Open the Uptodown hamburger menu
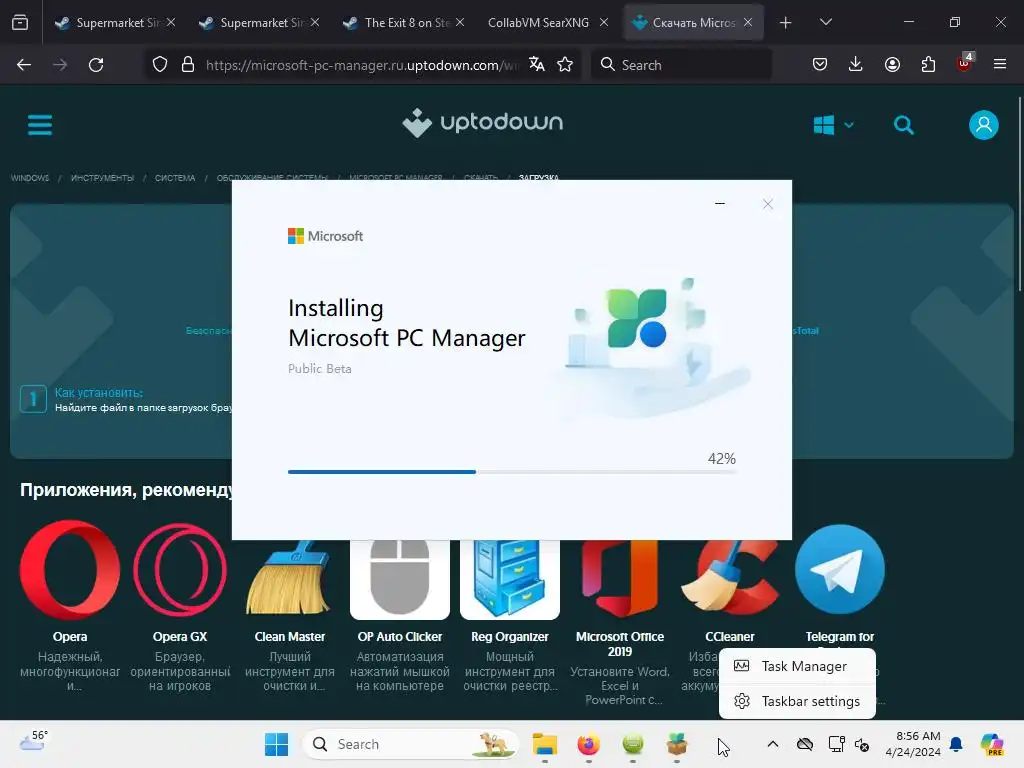The width and height of the screenshot is (1024, 768). 40,124
